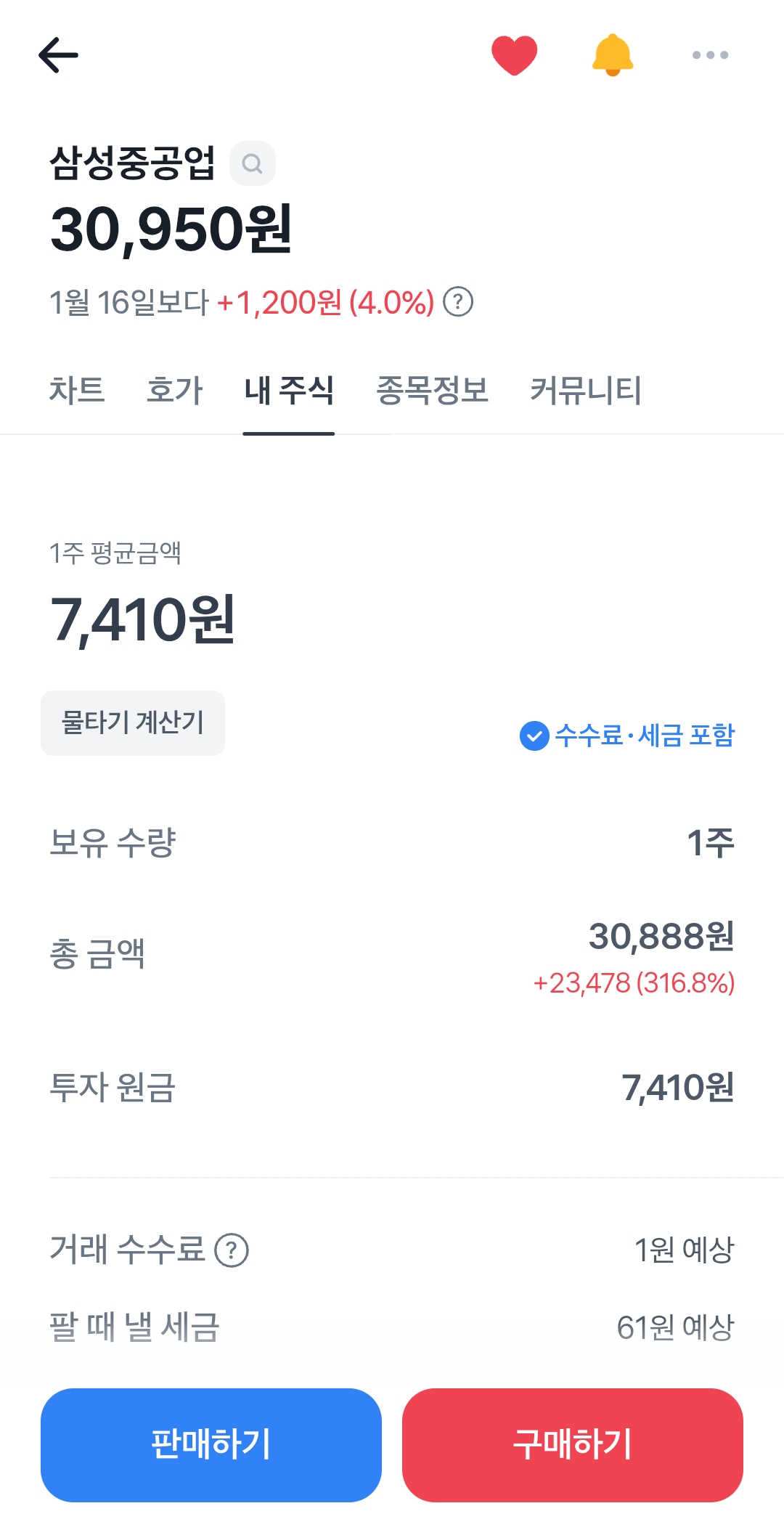The height and width of the screenshot is (1535, 784).
Task: Tap the 30,888원 total amount value
Action: pyautogui.click(x=661, y=936)
